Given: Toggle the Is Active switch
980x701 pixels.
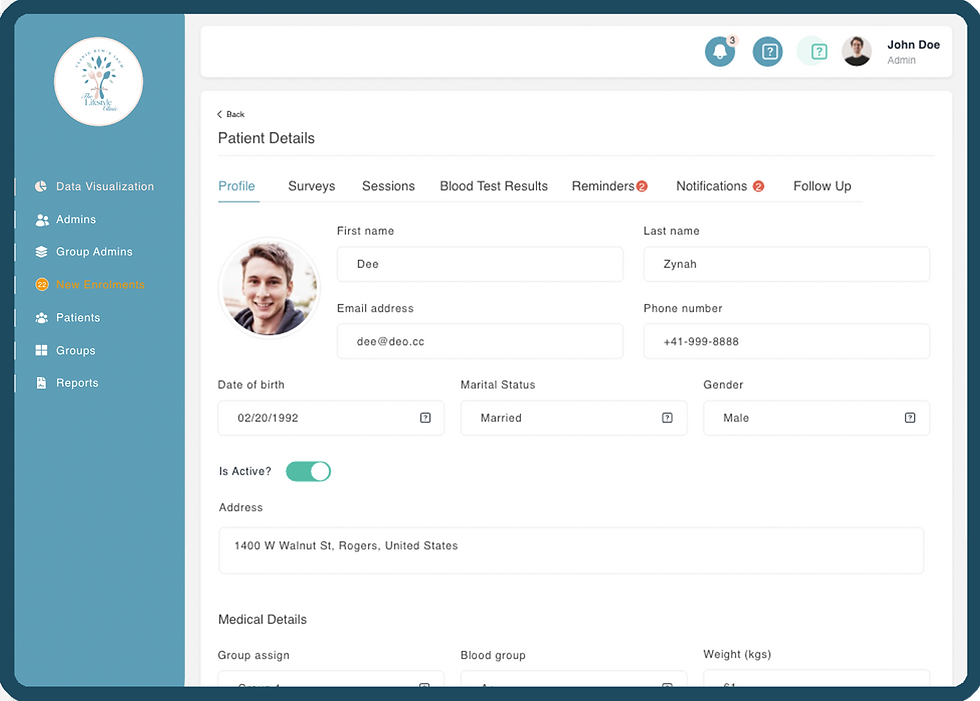Looking at the screenshot, I should 308,471.
